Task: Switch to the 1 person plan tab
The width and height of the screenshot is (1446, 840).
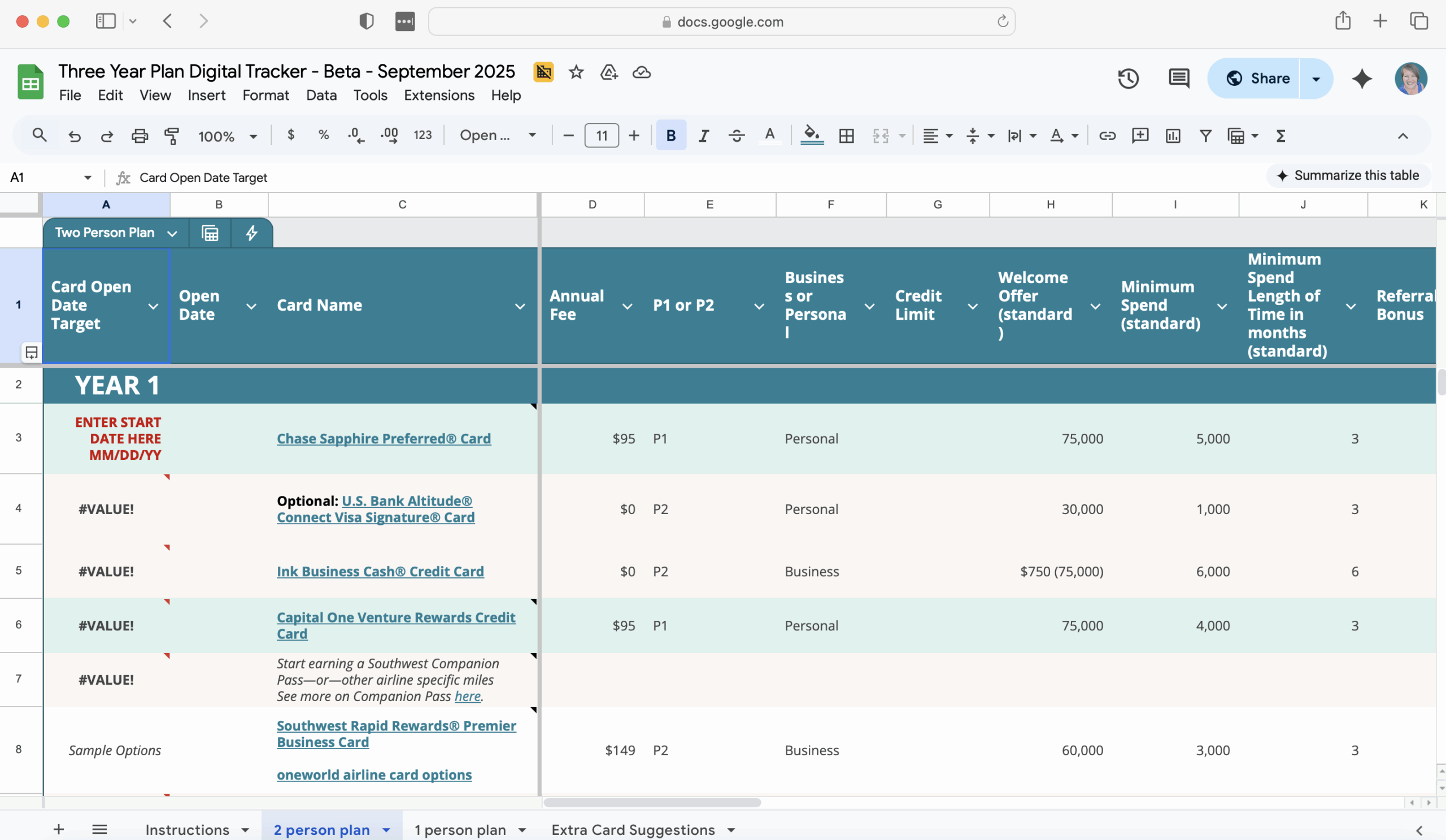Action: tap(460, 830)
